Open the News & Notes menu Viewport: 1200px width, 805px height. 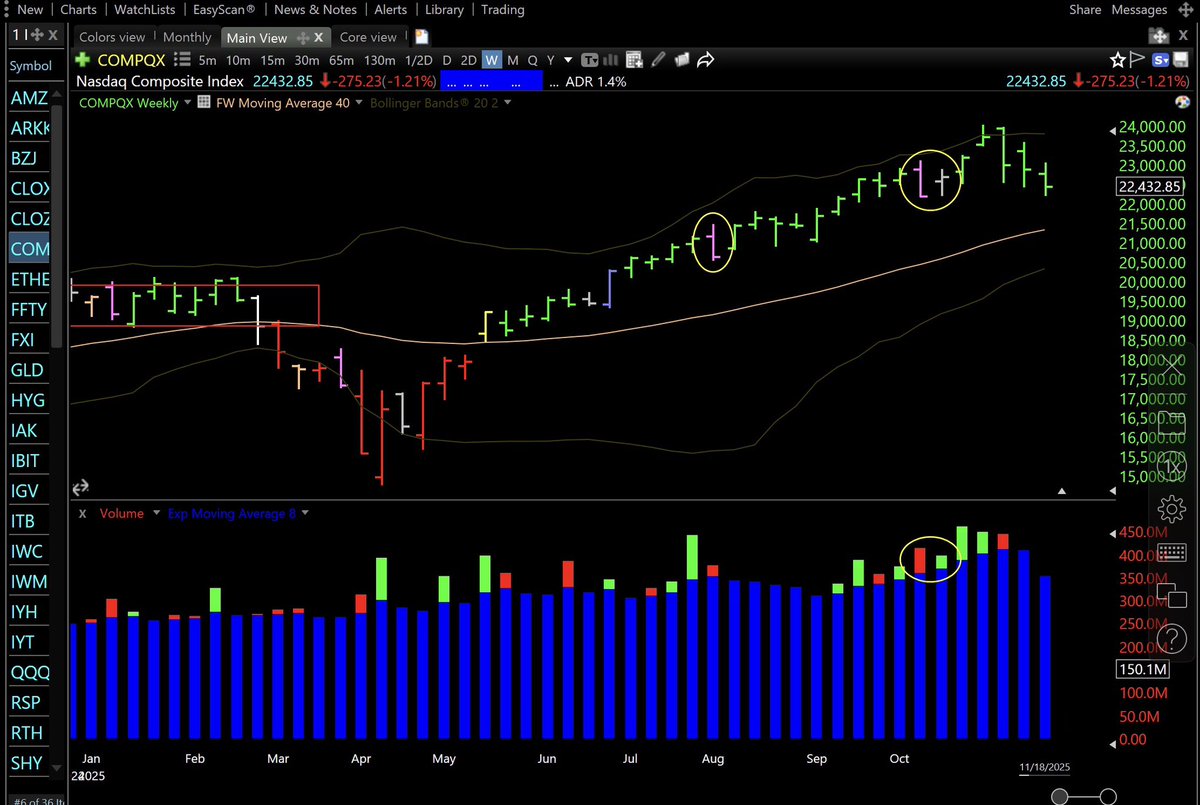coord(315,9)
